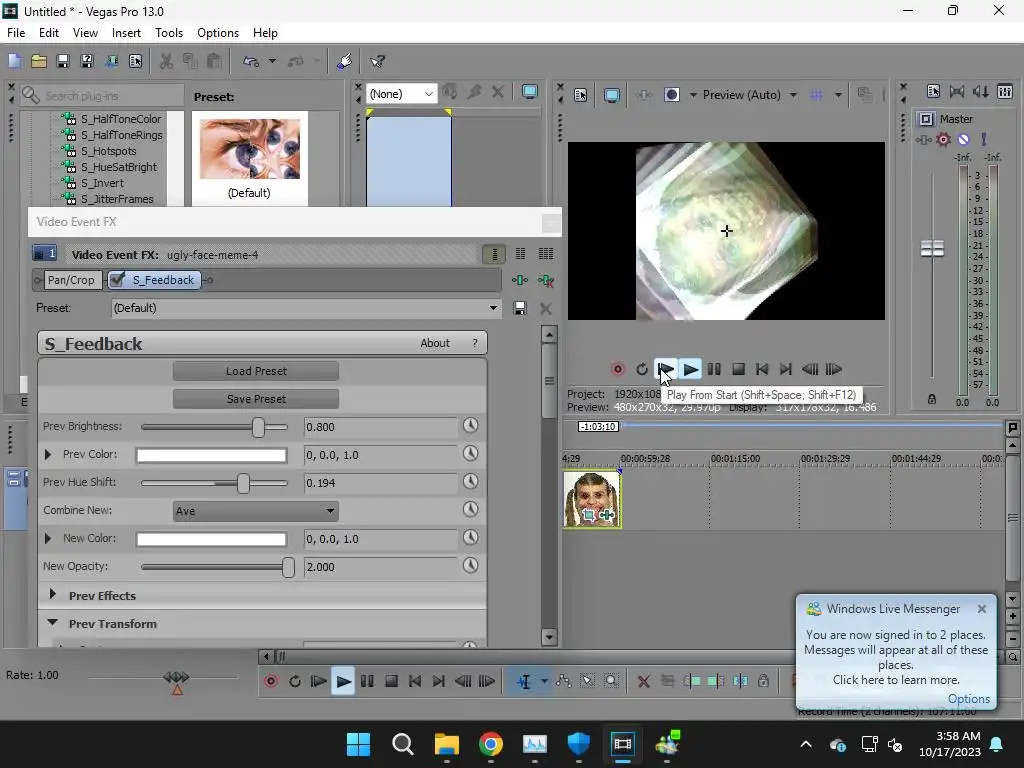Click the Search plug-ins field

pos(102,95)
